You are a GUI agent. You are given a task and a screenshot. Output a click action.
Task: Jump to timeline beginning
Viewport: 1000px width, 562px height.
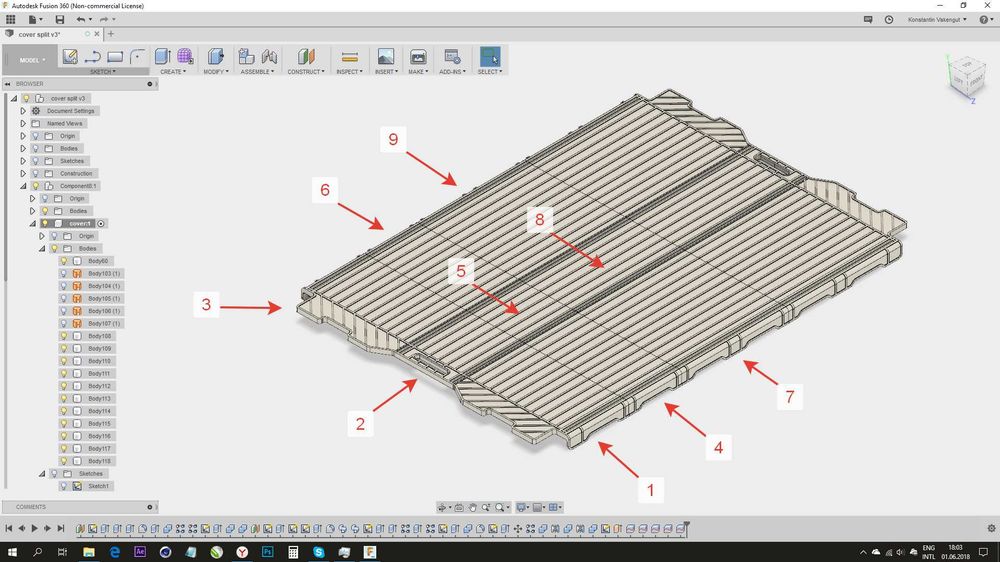click(9, 528)
